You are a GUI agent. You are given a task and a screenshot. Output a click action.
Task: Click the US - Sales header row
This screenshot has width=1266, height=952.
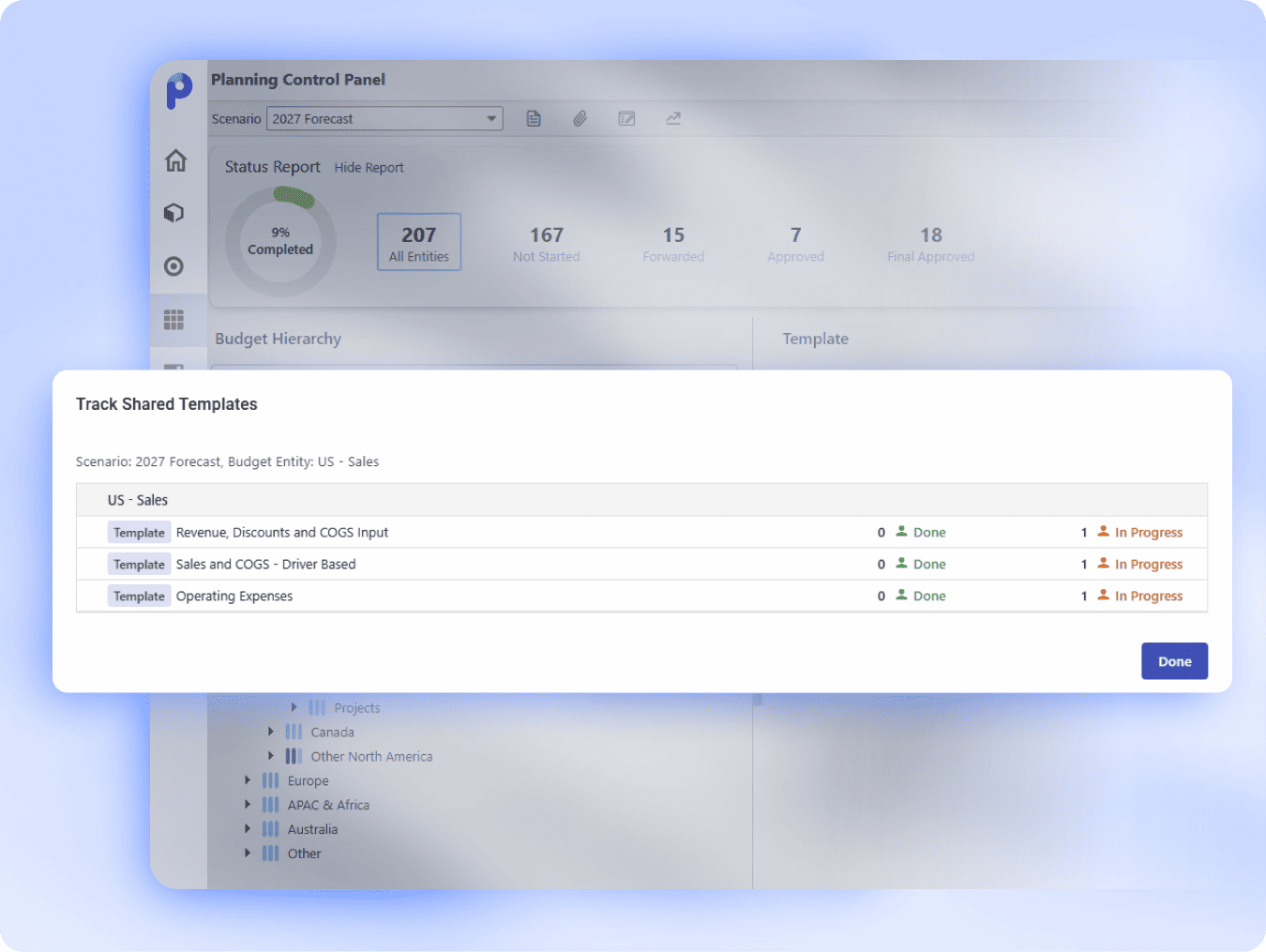pyautogui.click(x=641, y=500)
